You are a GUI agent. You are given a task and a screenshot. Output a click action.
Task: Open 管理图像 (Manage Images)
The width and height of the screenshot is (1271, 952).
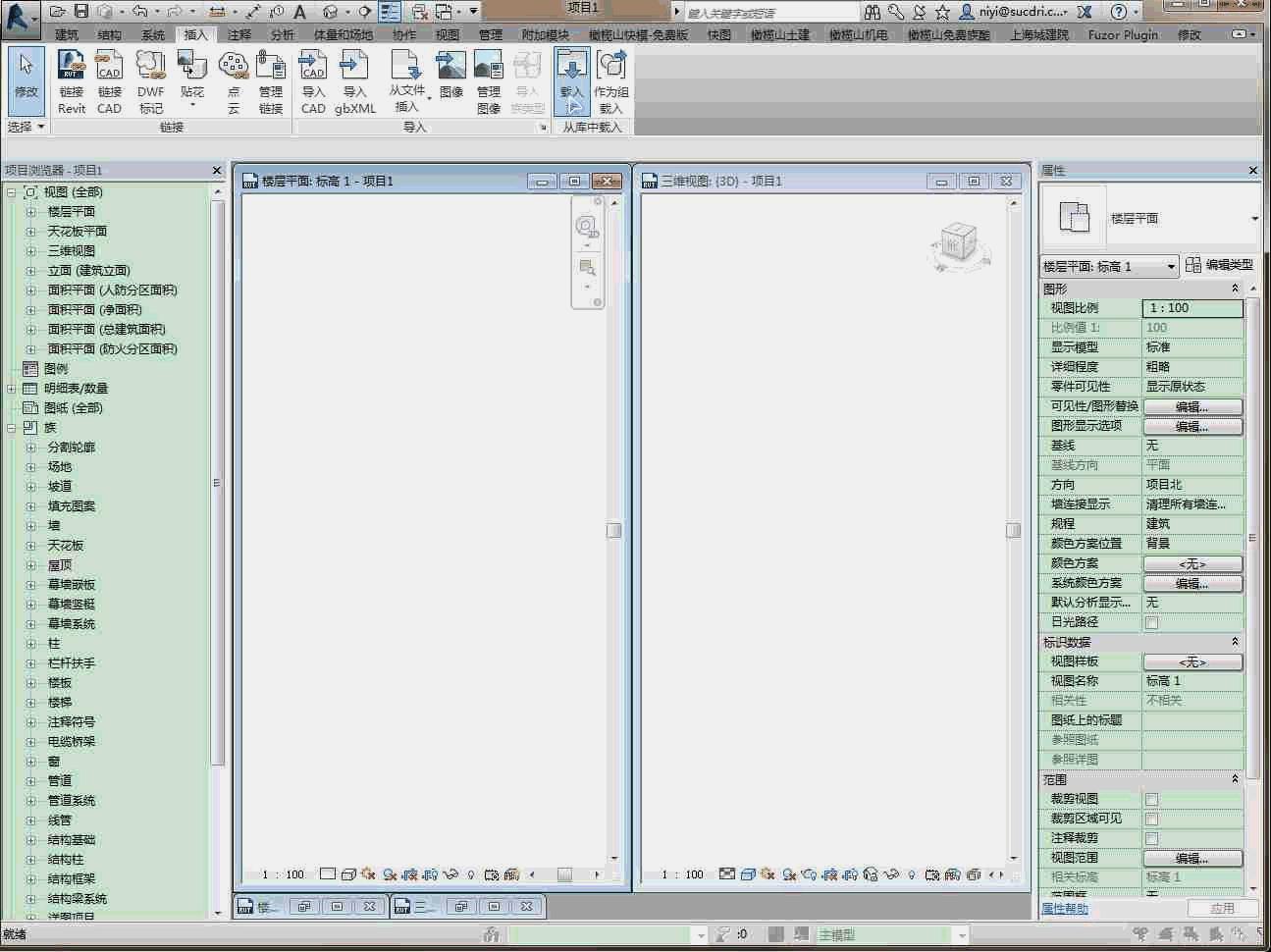click(489, 82)
